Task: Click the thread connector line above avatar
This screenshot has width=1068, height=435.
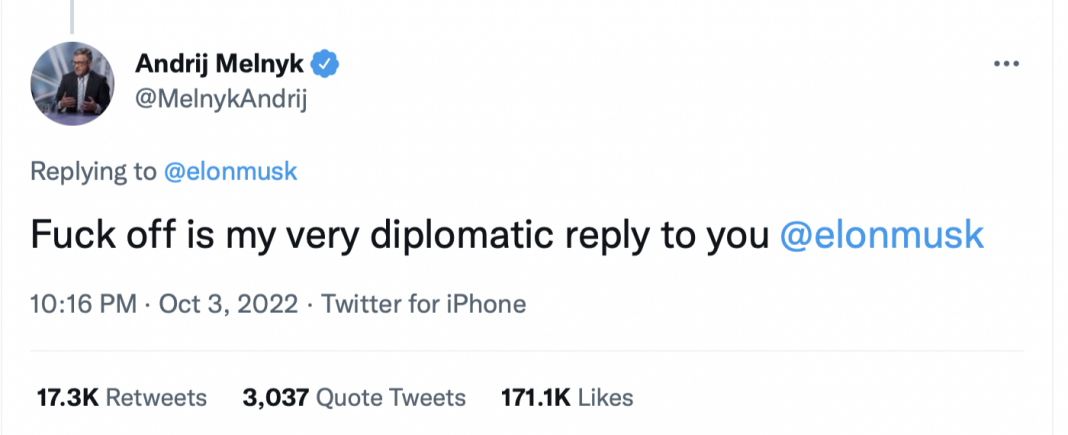Action: click(x=71, y=12)
